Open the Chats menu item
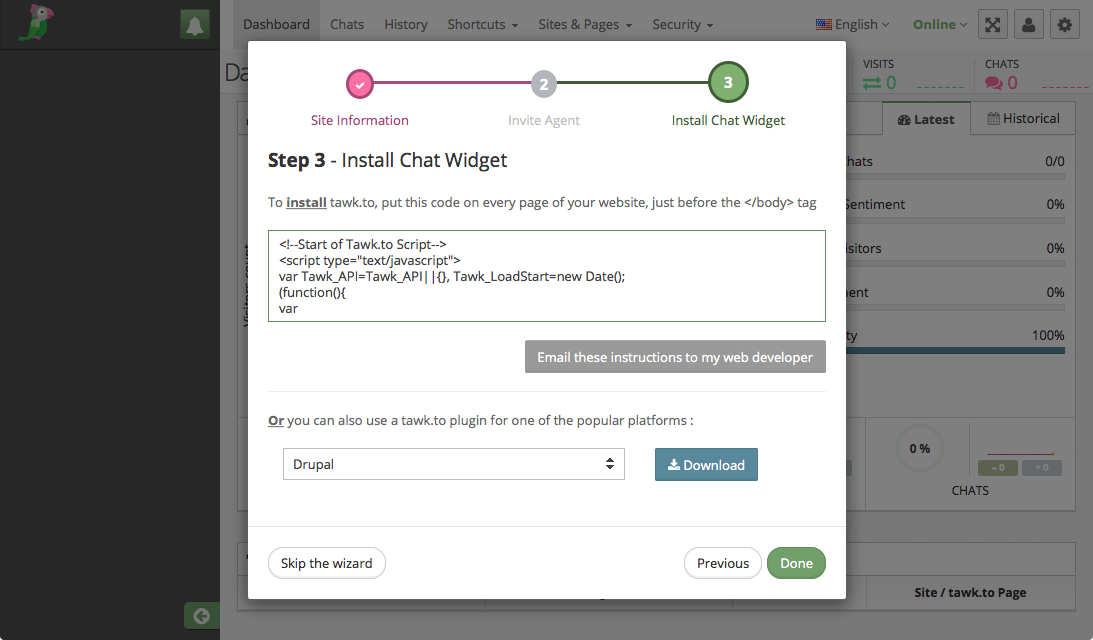This screenshot has height=640, width=1093. pyautogui.click(x=346, y=24)
